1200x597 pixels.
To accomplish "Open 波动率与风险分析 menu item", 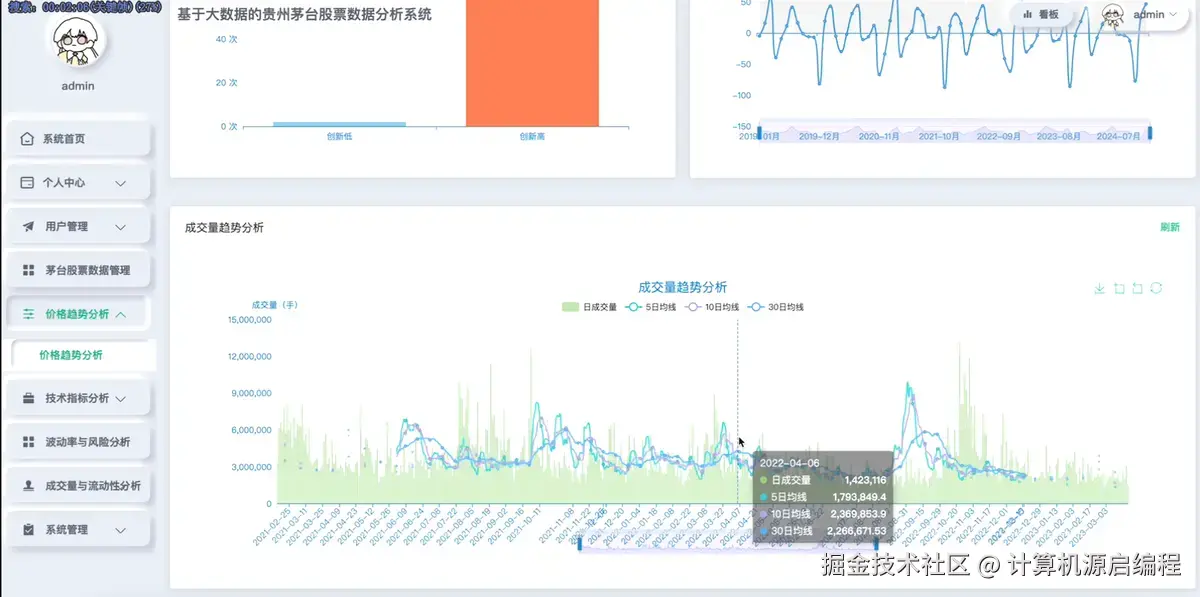I will coord(78,442).
